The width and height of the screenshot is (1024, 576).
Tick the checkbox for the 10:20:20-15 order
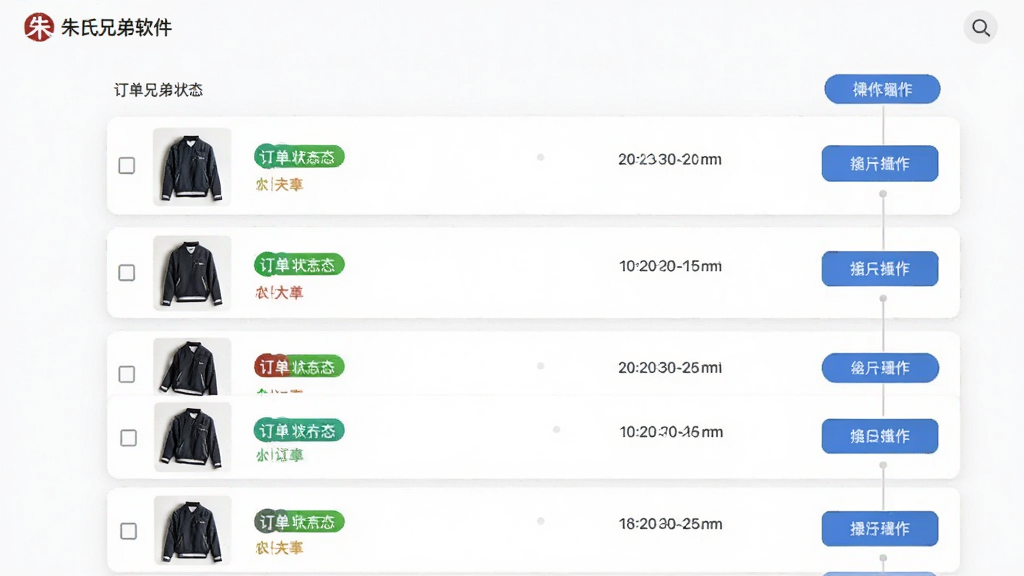click(x=127, y=272)
